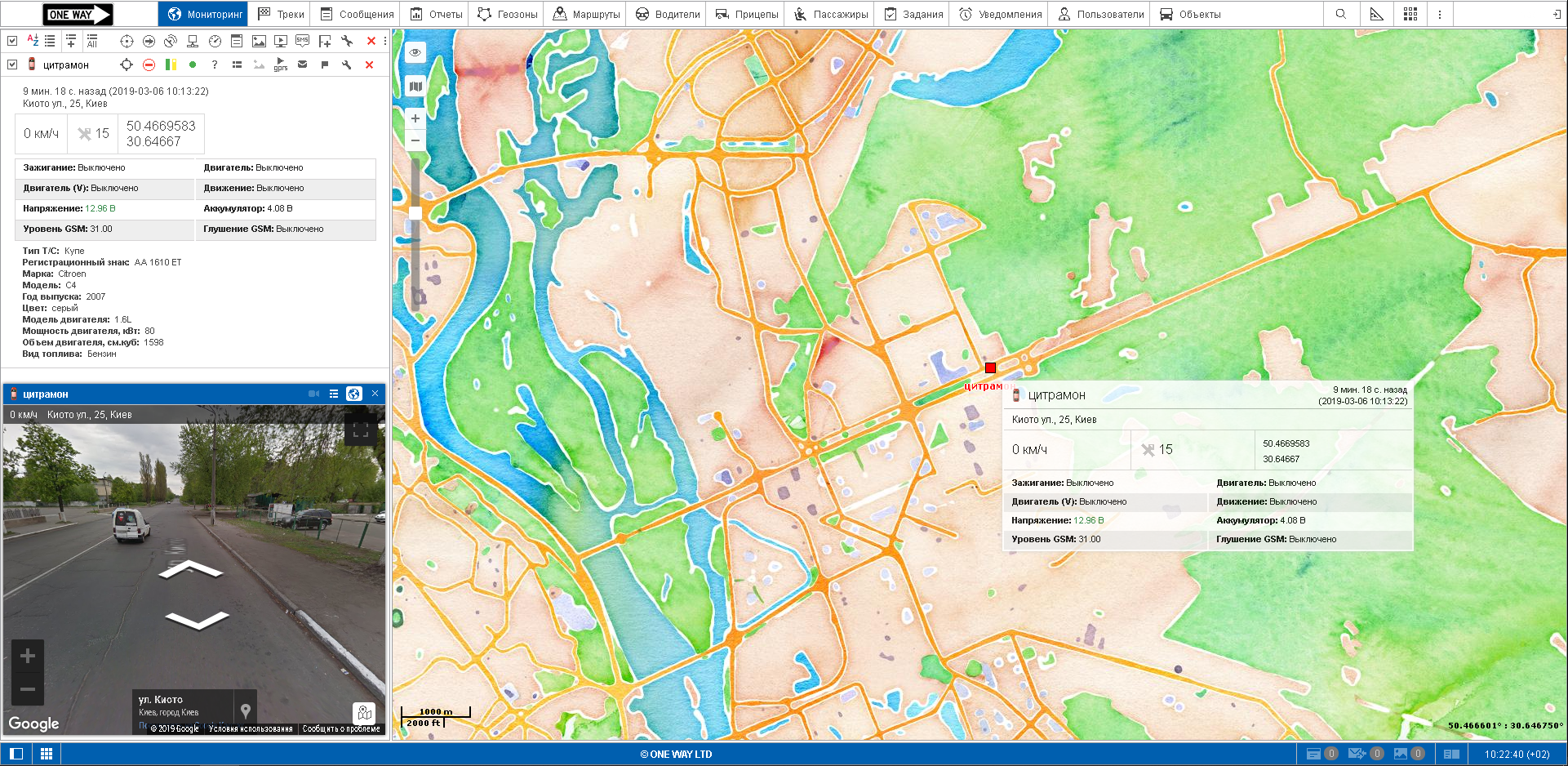Click the header satellite dish icon

tap(171, 41)
